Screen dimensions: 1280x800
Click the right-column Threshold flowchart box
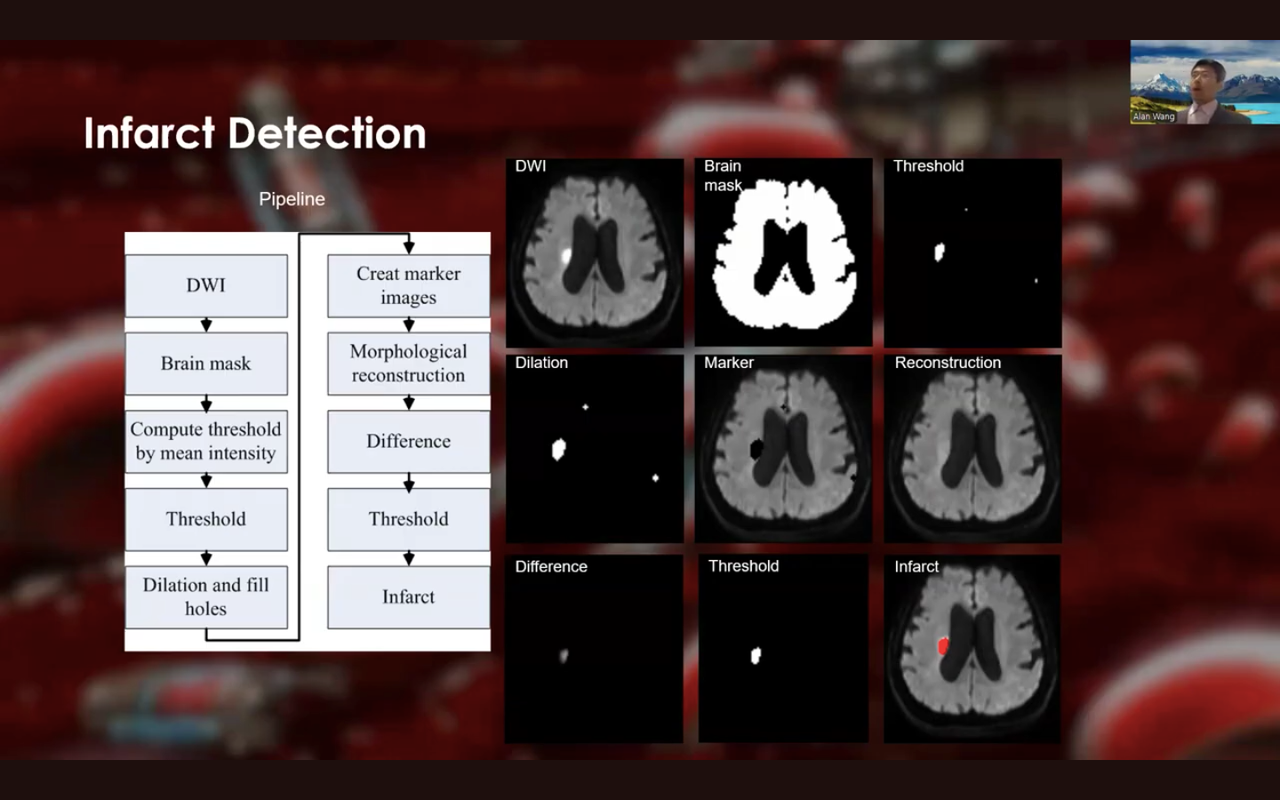tap(408, 519)
